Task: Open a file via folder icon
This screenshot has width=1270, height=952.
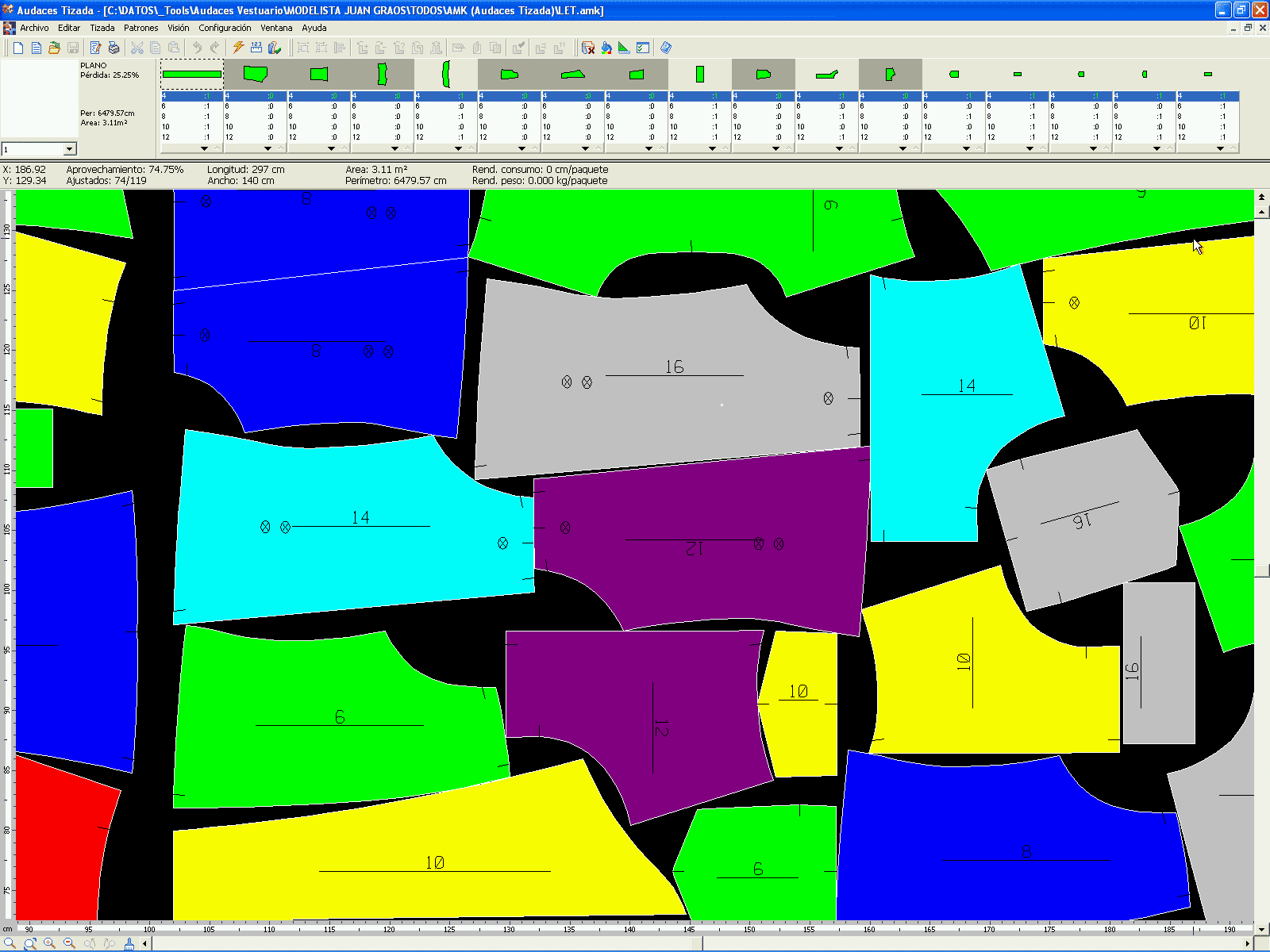Action: click(x=54, y=48)
